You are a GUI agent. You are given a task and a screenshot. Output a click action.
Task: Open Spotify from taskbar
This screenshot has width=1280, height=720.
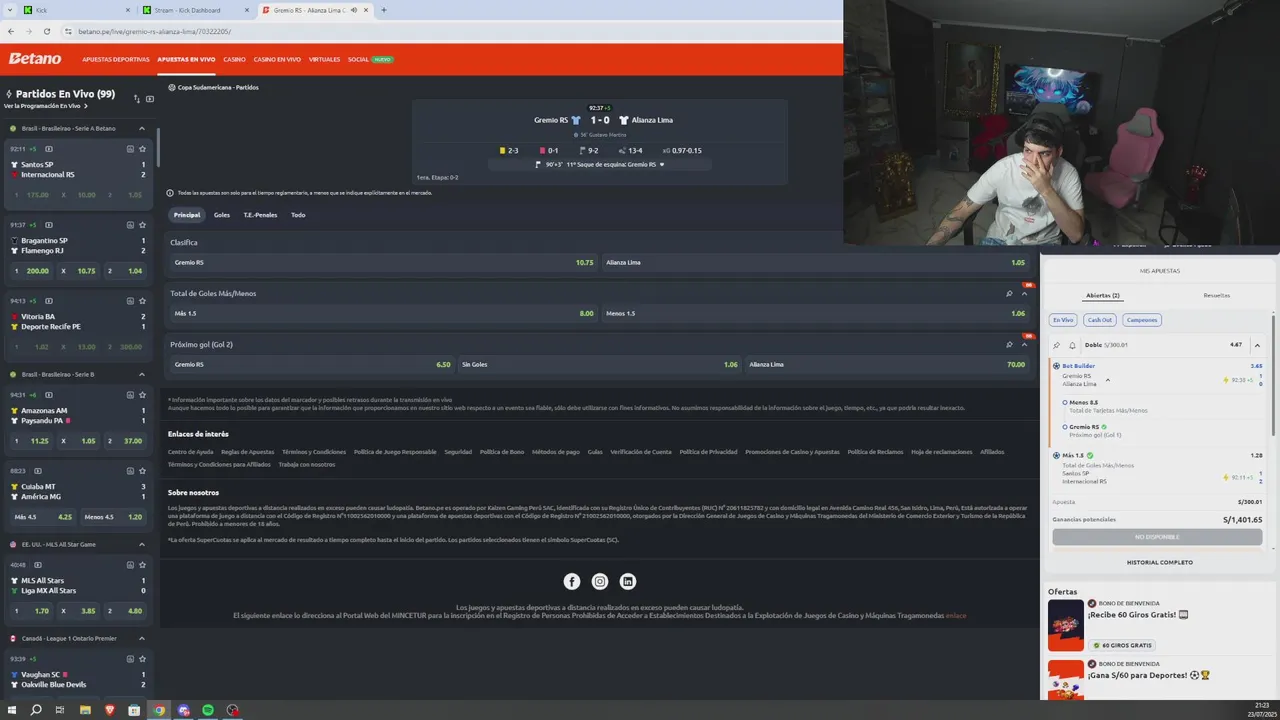[x=208, y=710]
